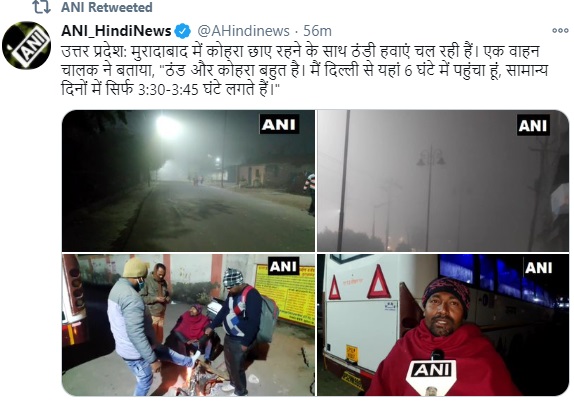Click the yellow notice board in the bonfire photo

(285, 296)
